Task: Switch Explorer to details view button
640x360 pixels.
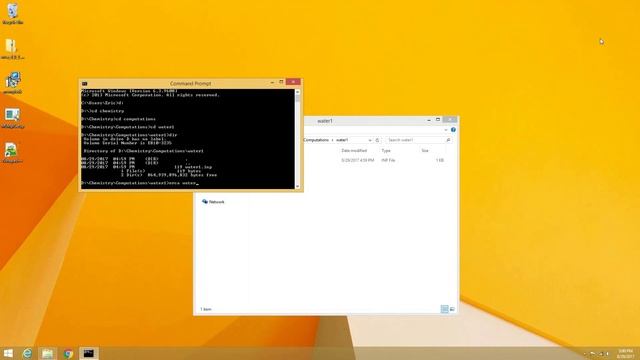Action: (x=444, y=309)
